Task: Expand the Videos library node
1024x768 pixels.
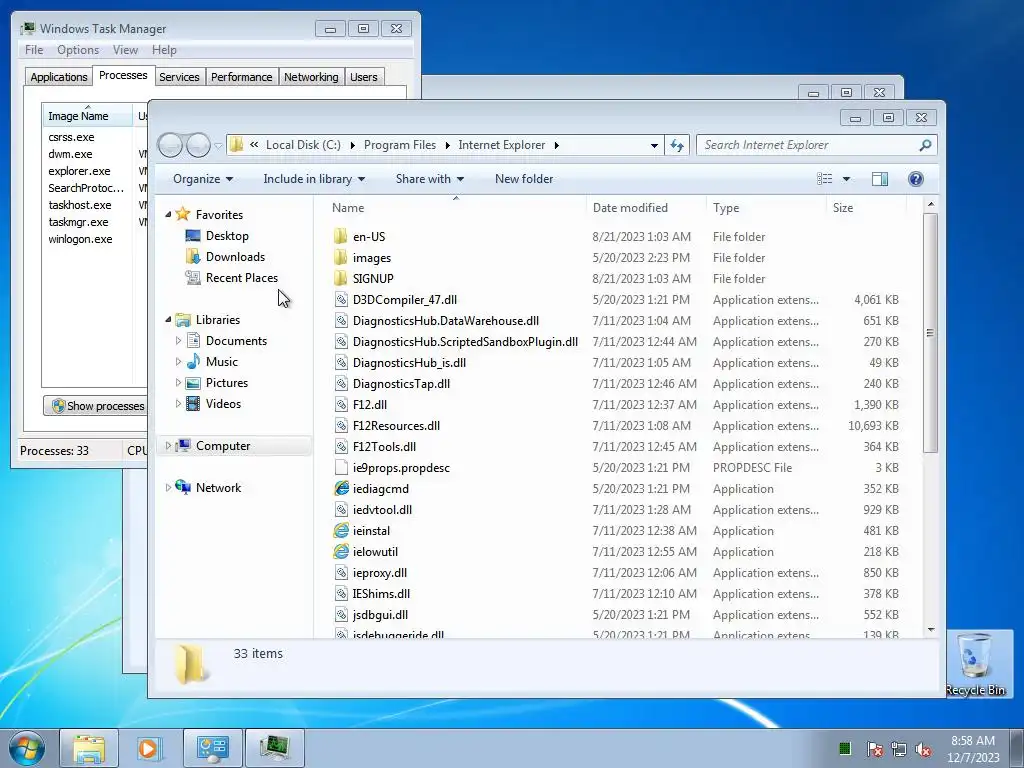Action: pos(178,404)
